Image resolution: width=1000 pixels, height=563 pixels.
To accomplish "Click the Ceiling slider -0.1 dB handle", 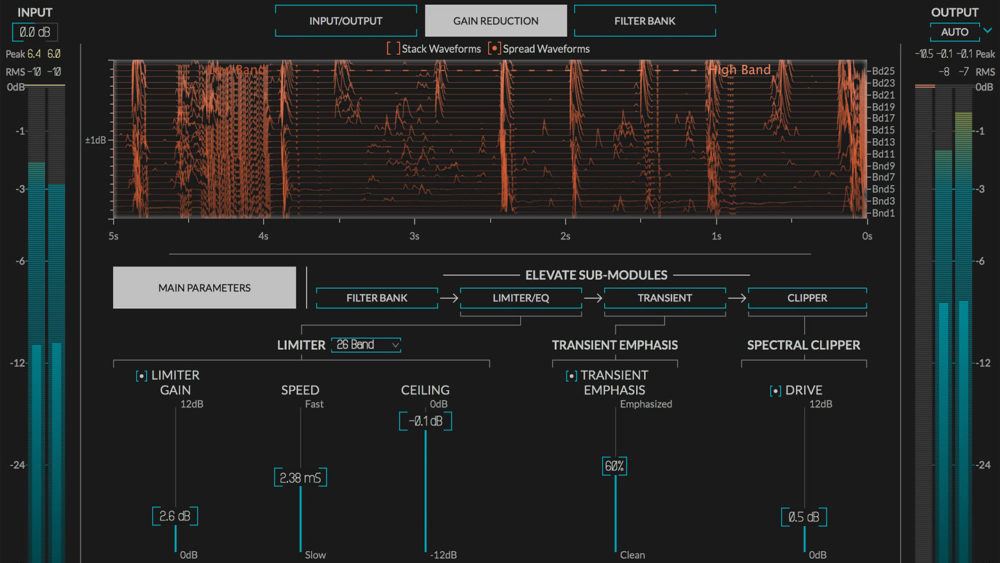I will click(x=425, y=421).
